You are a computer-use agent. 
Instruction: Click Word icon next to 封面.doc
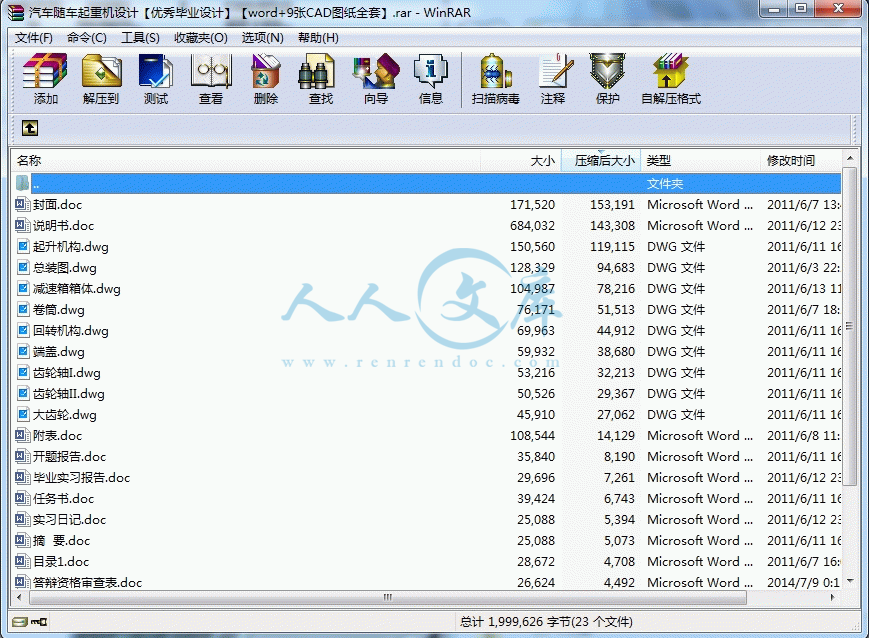tap(22, 205)
